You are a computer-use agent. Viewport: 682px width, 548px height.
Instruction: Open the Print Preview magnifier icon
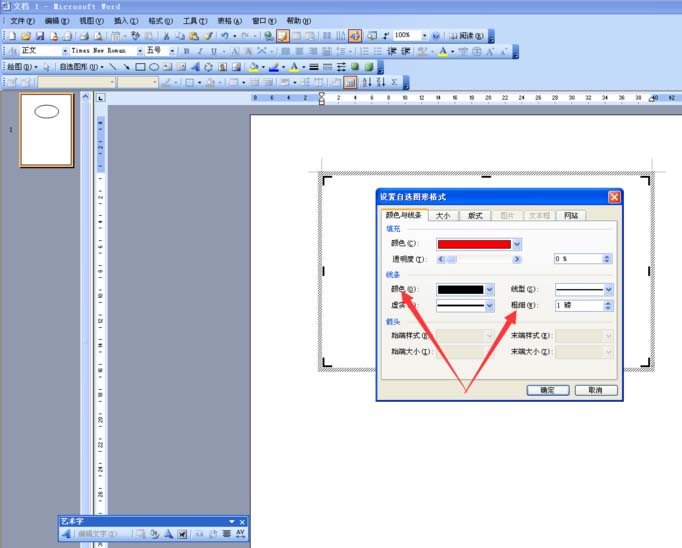99,36
